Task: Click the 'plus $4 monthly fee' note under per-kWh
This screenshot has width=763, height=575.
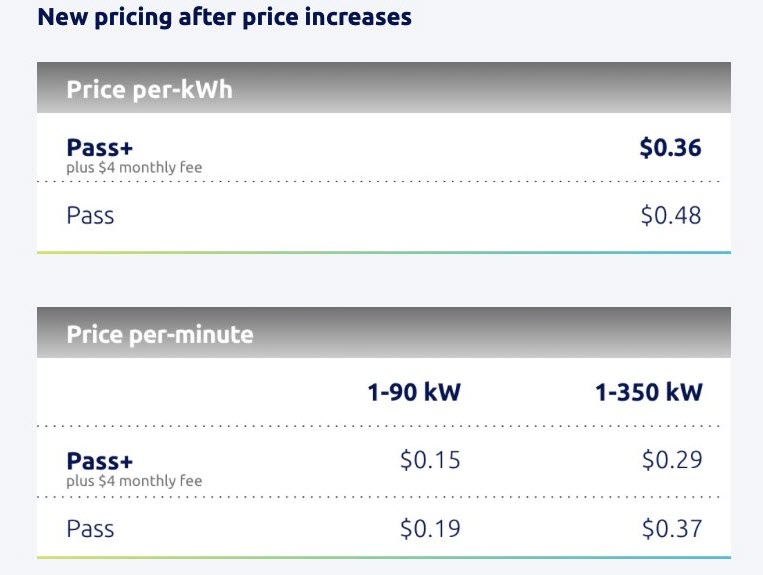Action: (x=134, y=168)
